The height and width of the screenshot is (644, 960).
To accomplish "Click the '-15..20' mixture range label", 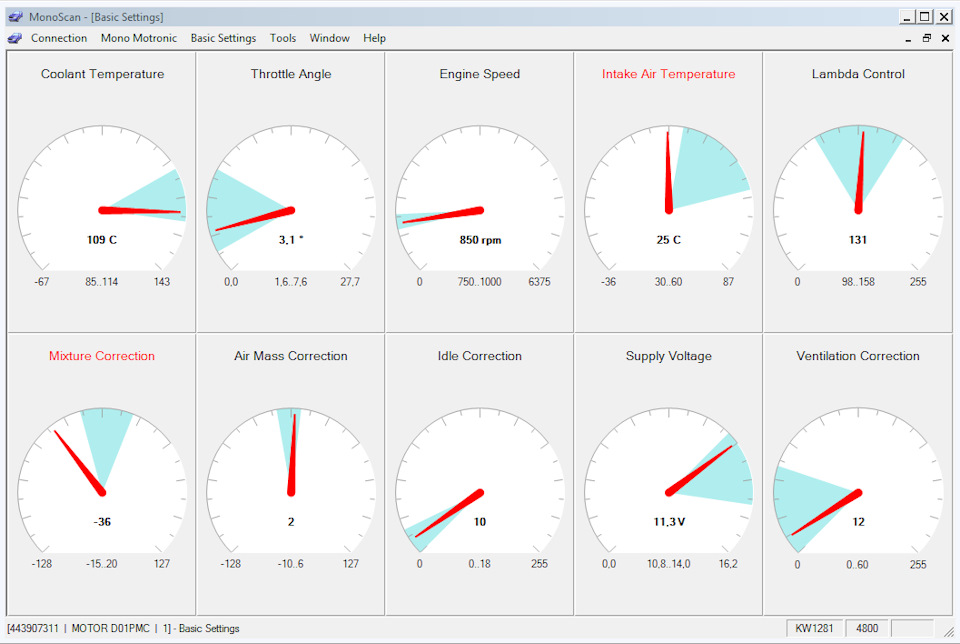I will point(102,564).
